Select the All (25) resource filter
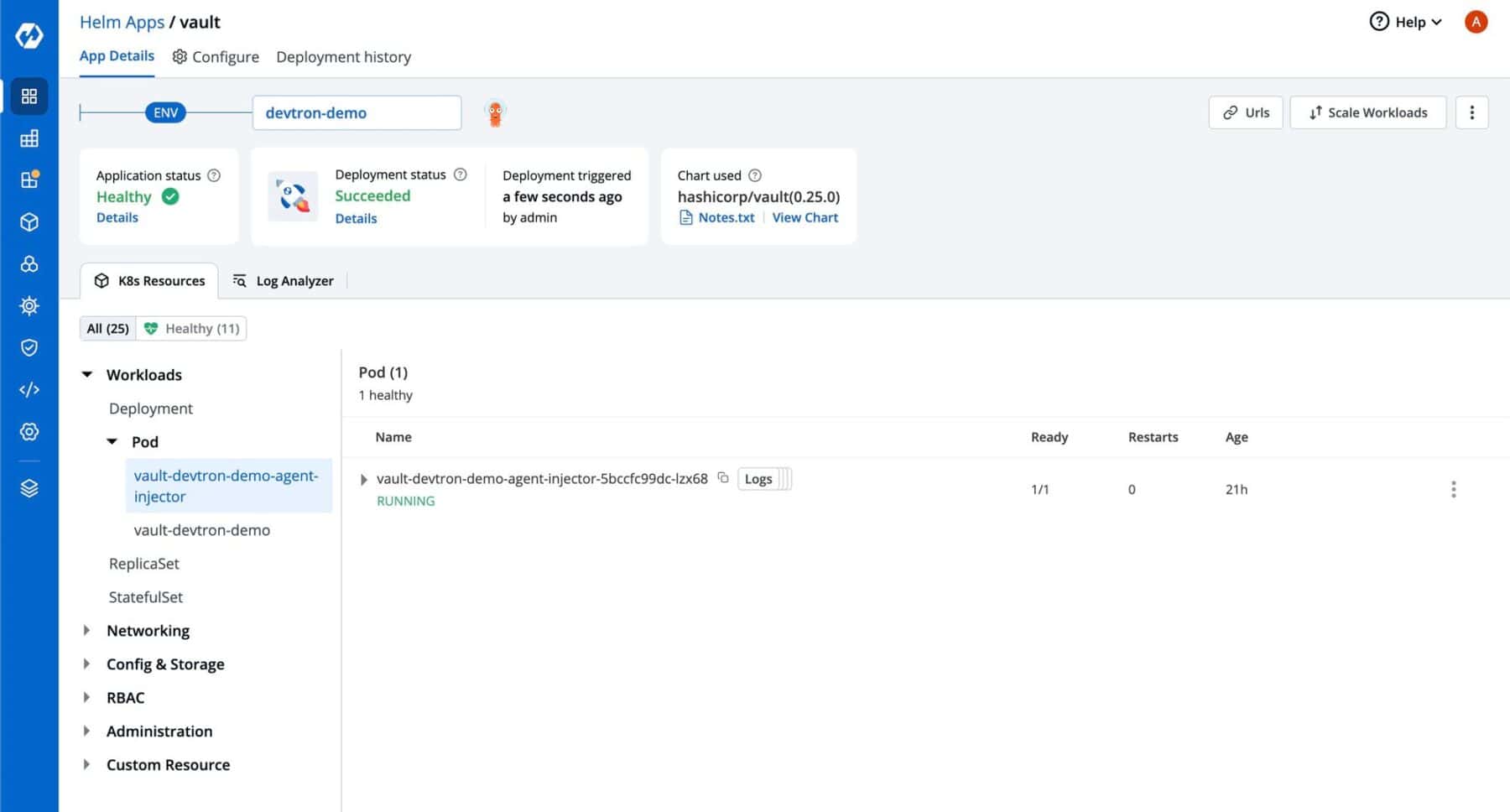This screenshot has width=1510, height=812. coord(107,328)
